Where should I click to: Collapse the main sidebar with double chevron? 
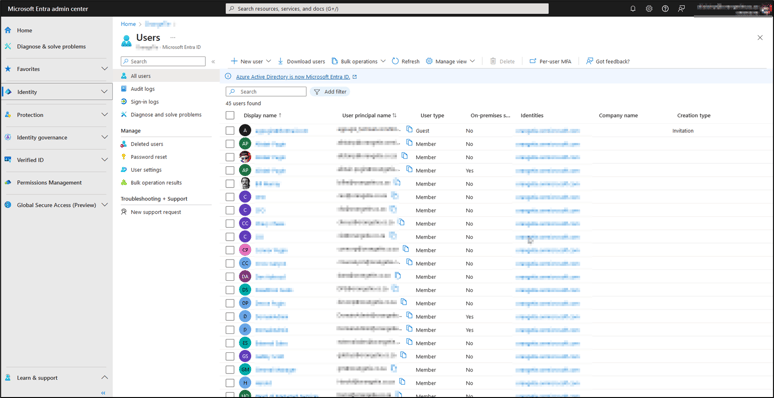103,393
